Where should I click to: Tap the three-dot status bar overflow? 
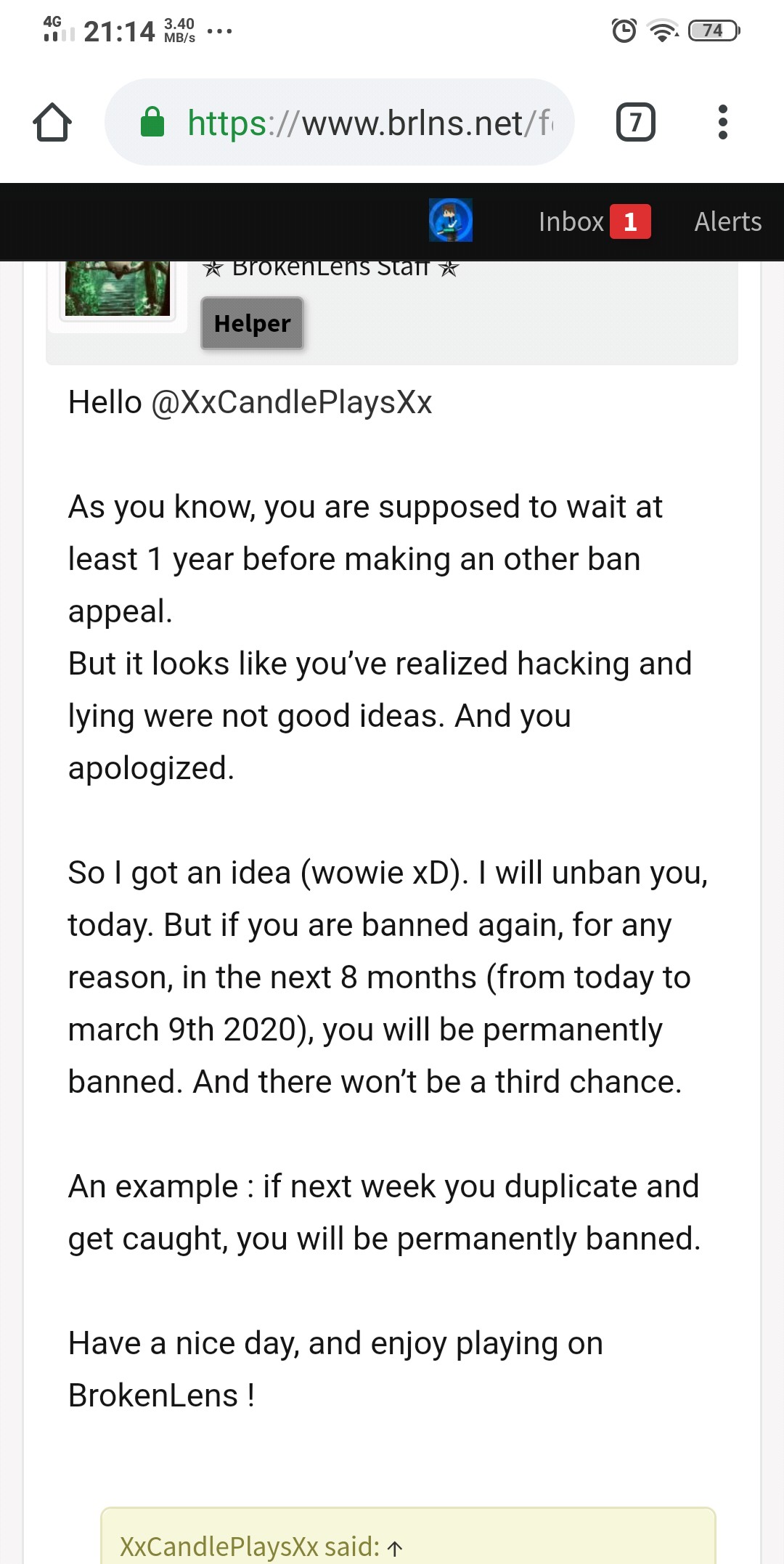point(219,31)
